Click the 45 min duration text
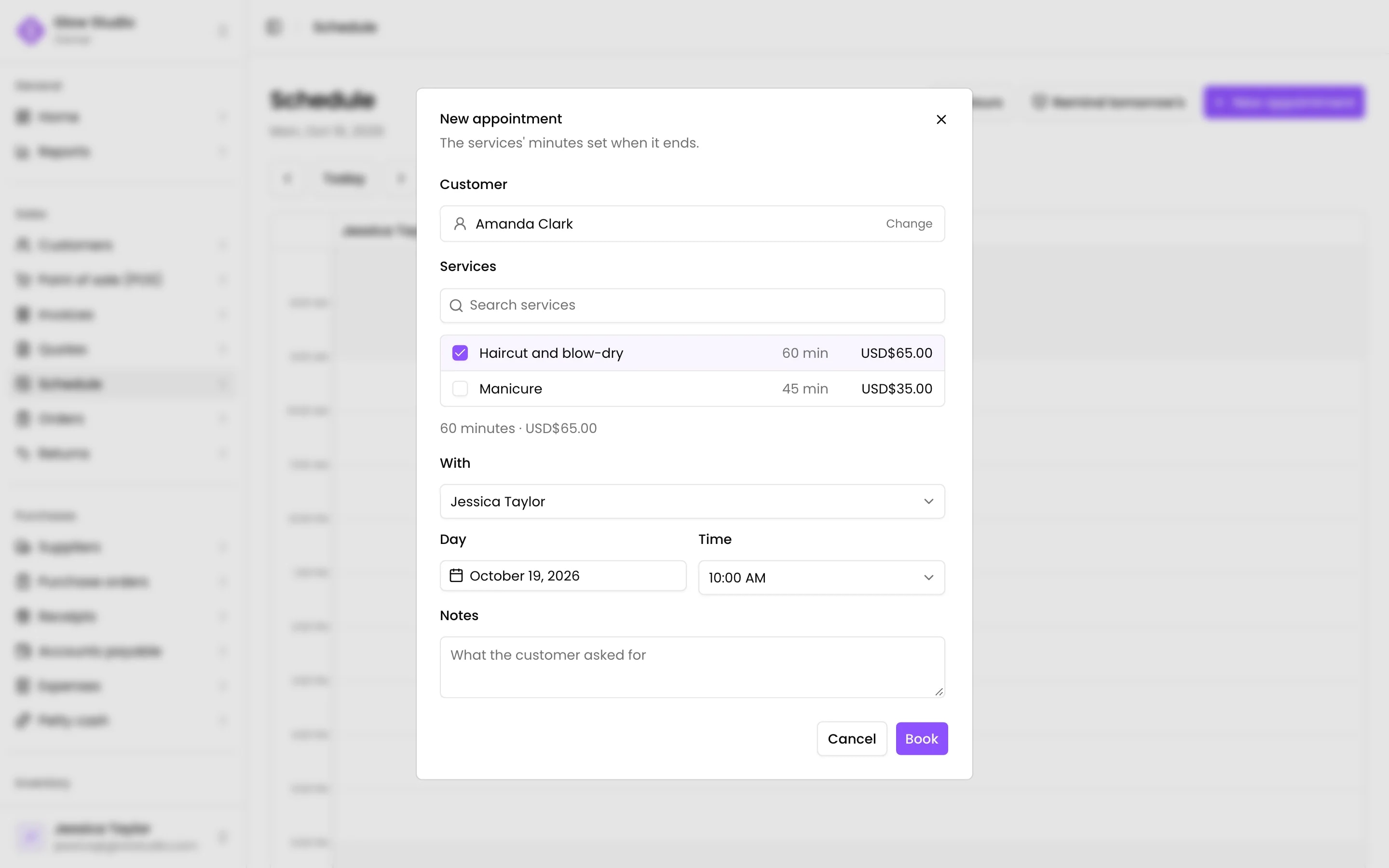The height and width of the screenshot is (868, 1389). click(x=805, y=389)
